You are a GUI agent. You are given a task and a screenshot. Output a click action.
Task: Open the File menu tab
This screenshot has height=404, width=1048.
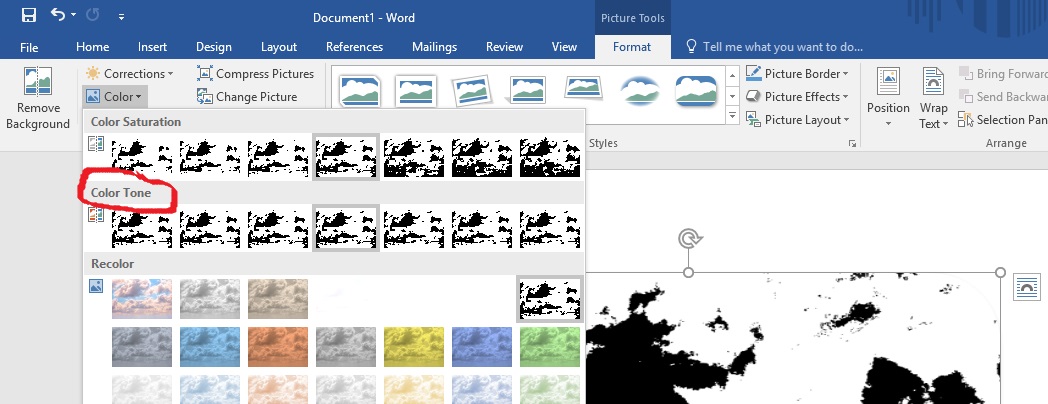pyautogui.click(x=29, y=47)
